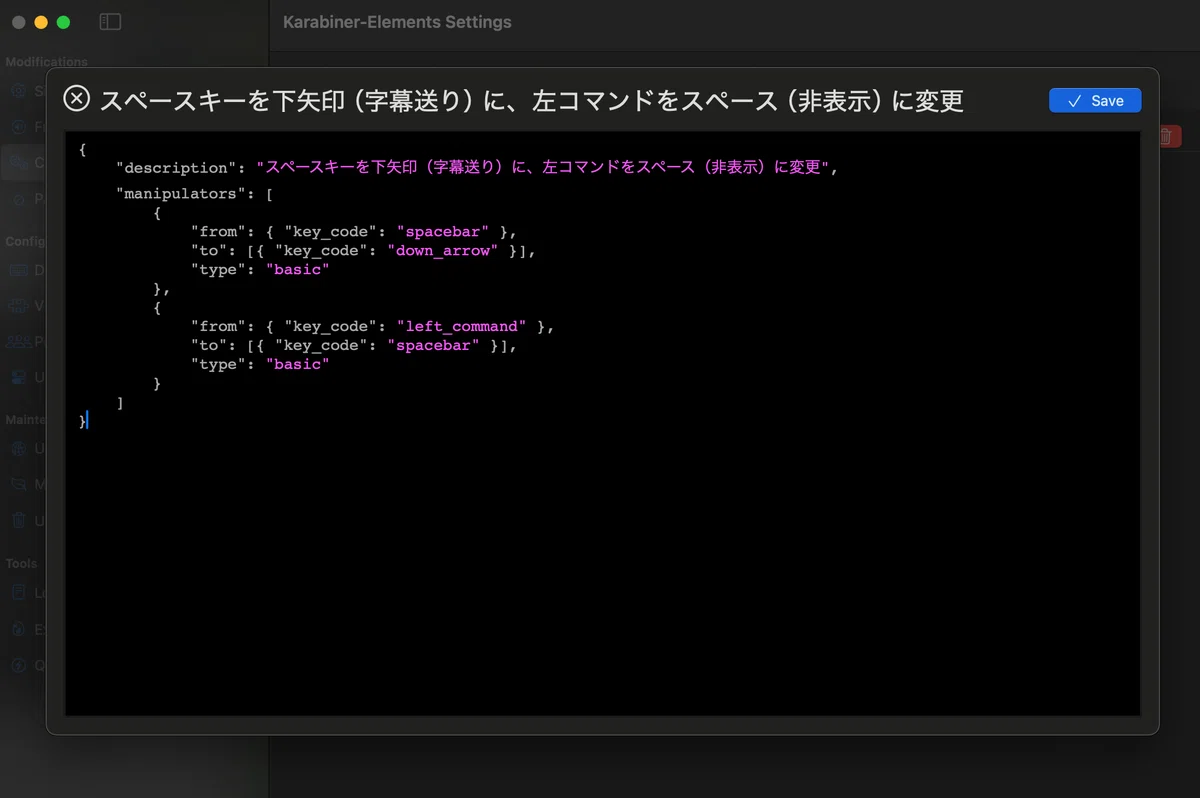
Task: Open Devices via the keyboard sidebar icon
Action: 19,270
